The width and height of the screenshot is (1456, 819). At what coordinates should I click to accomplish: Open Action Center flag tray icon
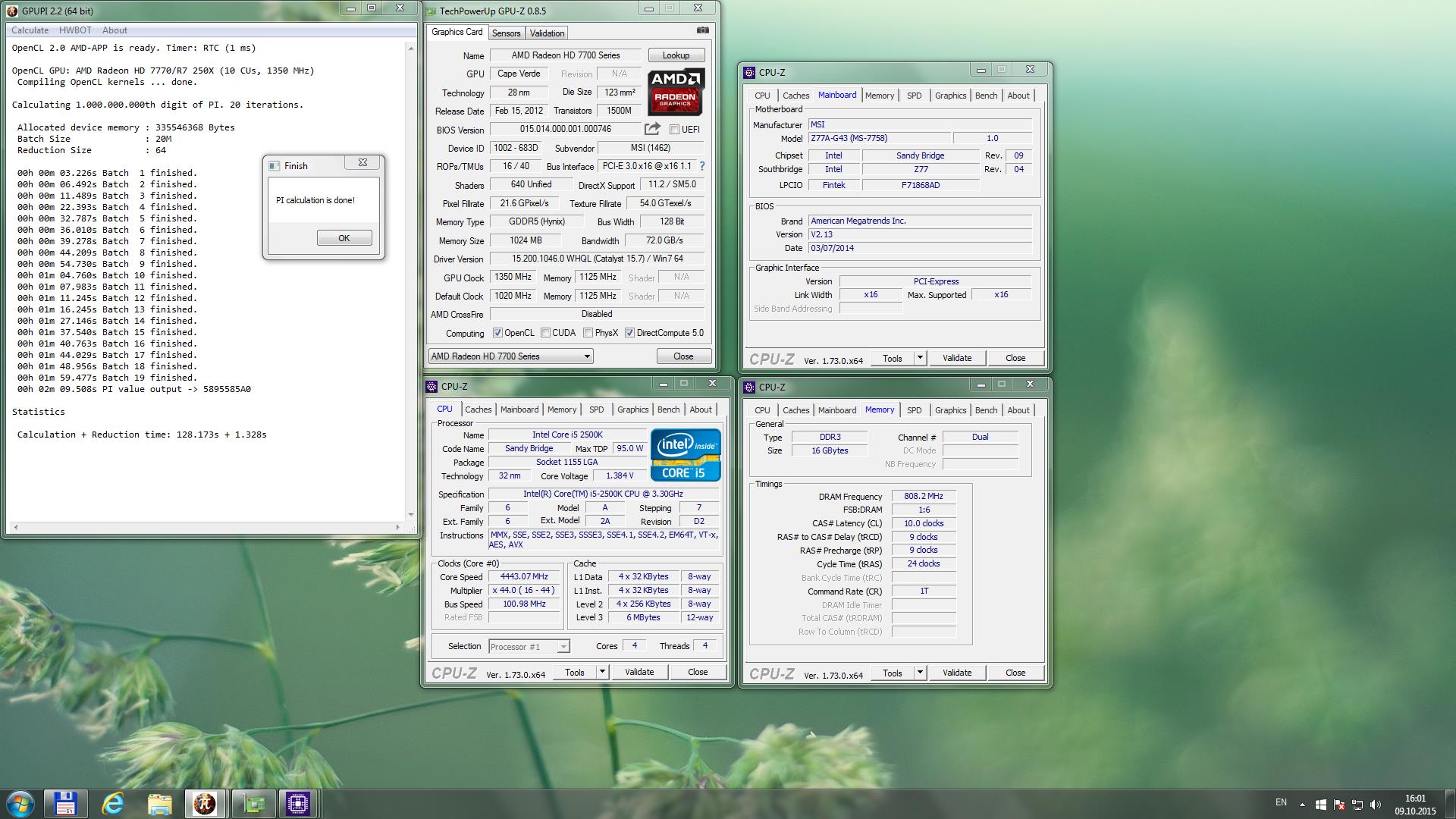1339,805
